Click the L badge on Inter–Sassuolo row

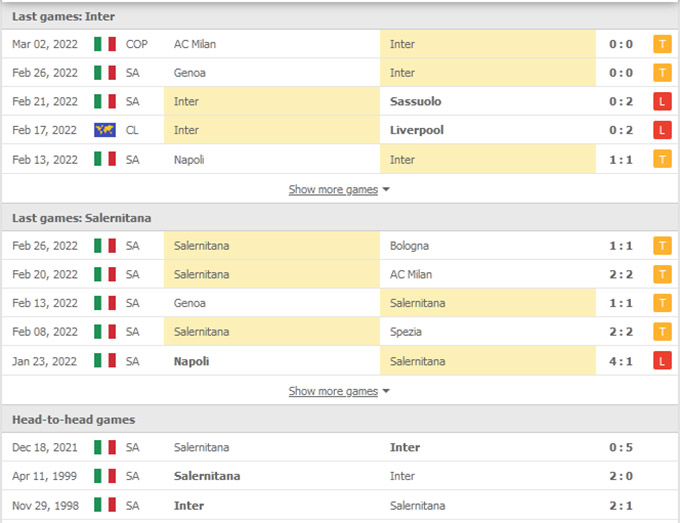pos(662,101)
